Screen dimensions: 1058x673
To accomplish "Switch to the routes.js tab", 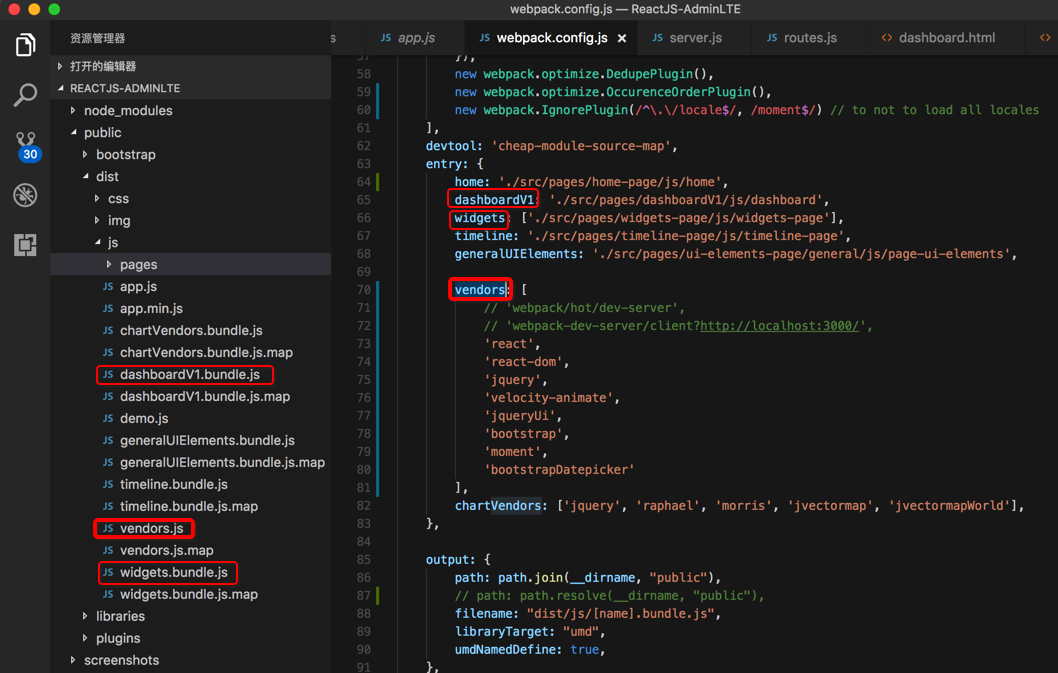I will click(810, 38).
